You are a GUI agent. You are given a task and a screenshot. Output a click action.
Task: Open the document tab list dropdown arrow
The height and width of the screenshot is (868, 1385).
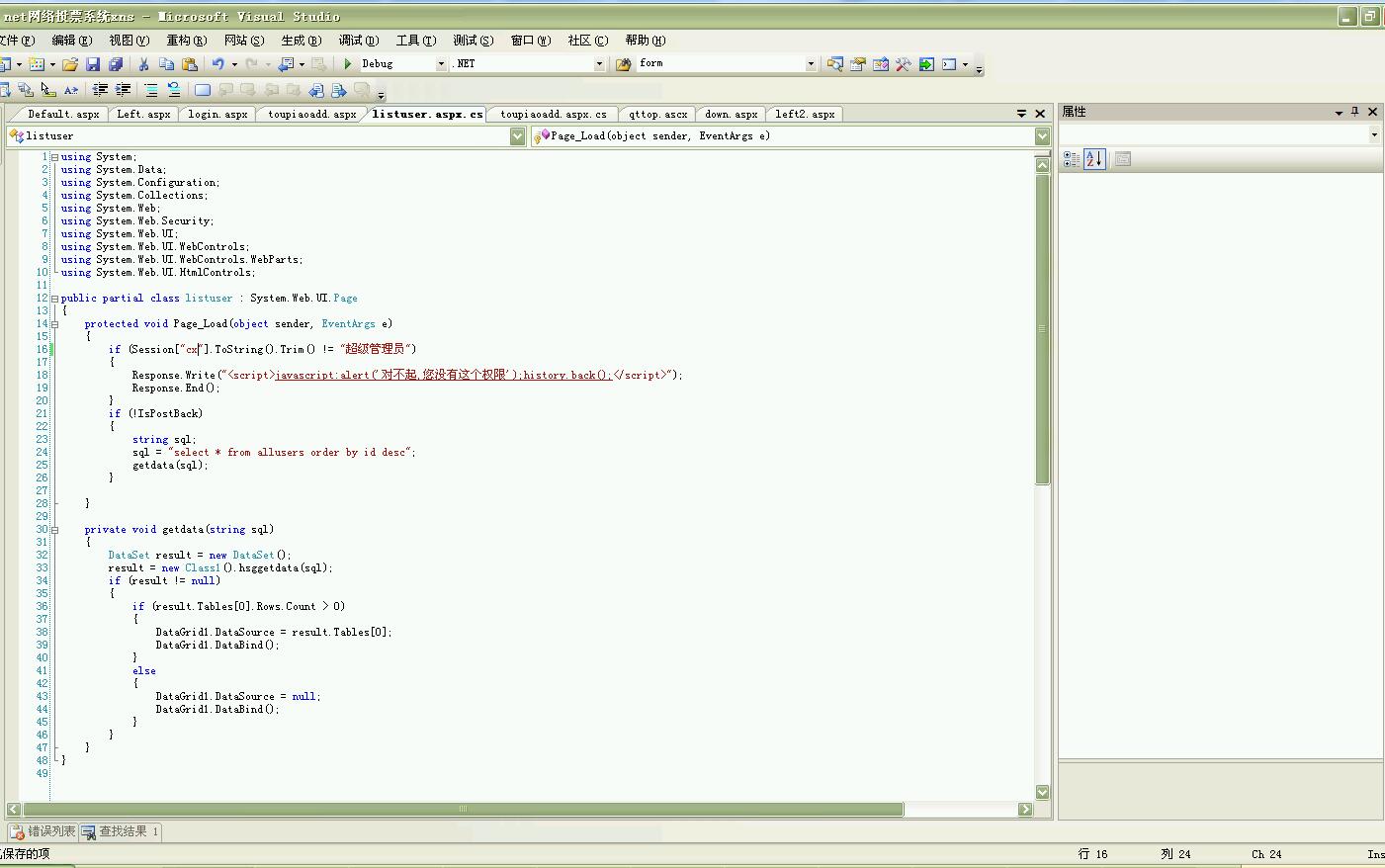pos(1021,114)
